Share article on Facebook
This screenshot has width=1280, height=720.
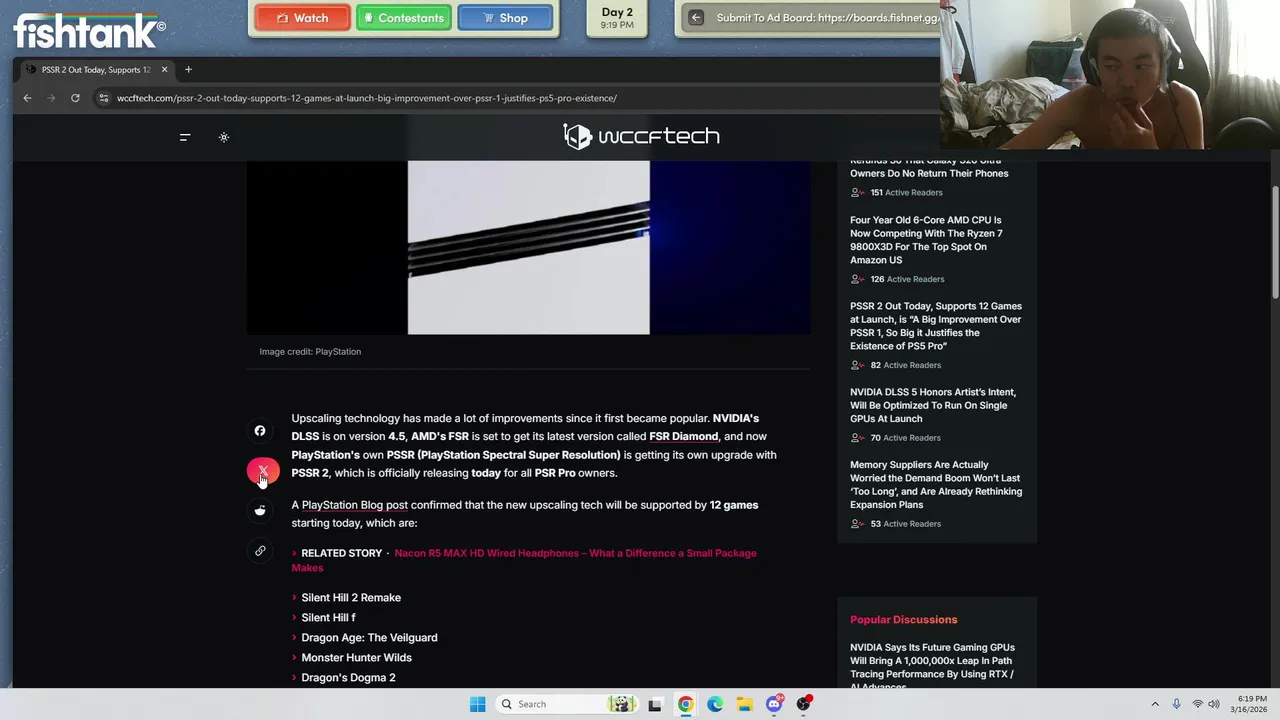pyautogui.click(x=260, y=431)
